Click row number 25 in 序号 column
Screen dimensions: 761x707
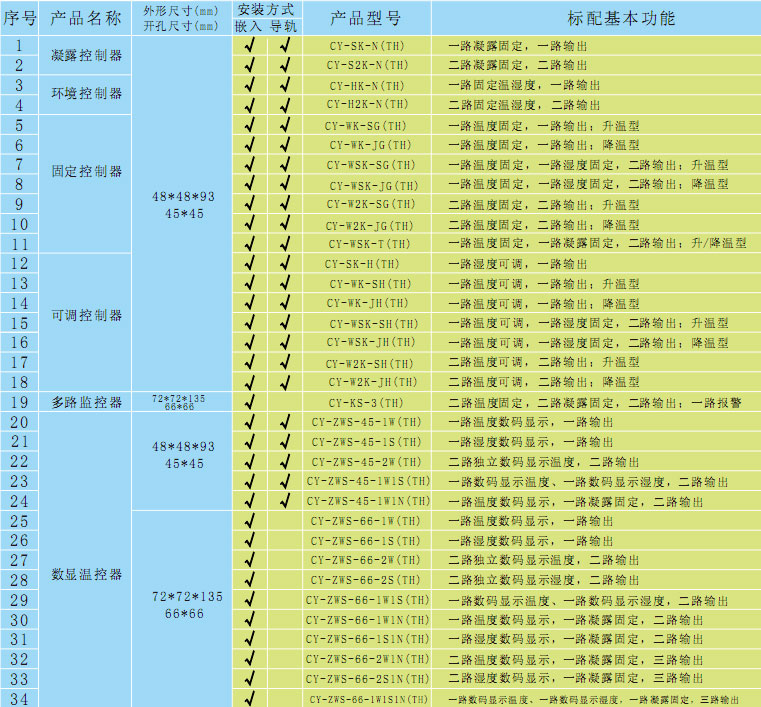[x=19, y=521]
